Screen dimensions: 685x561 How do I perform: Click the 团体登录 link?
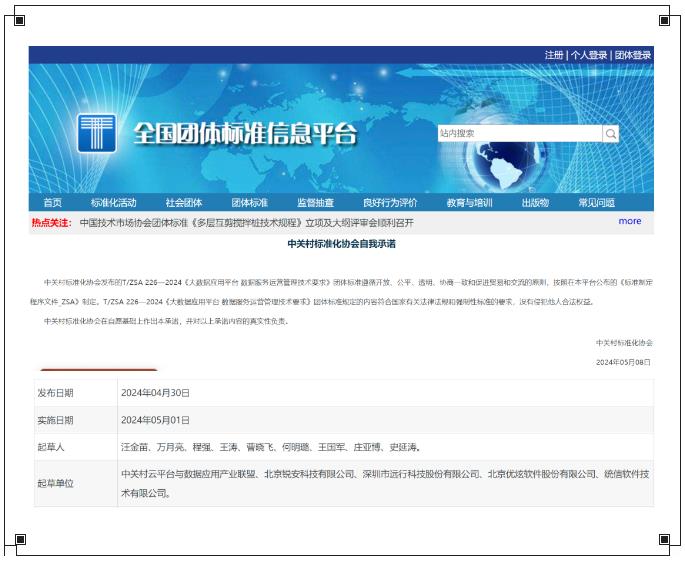(x=632, y=55)
